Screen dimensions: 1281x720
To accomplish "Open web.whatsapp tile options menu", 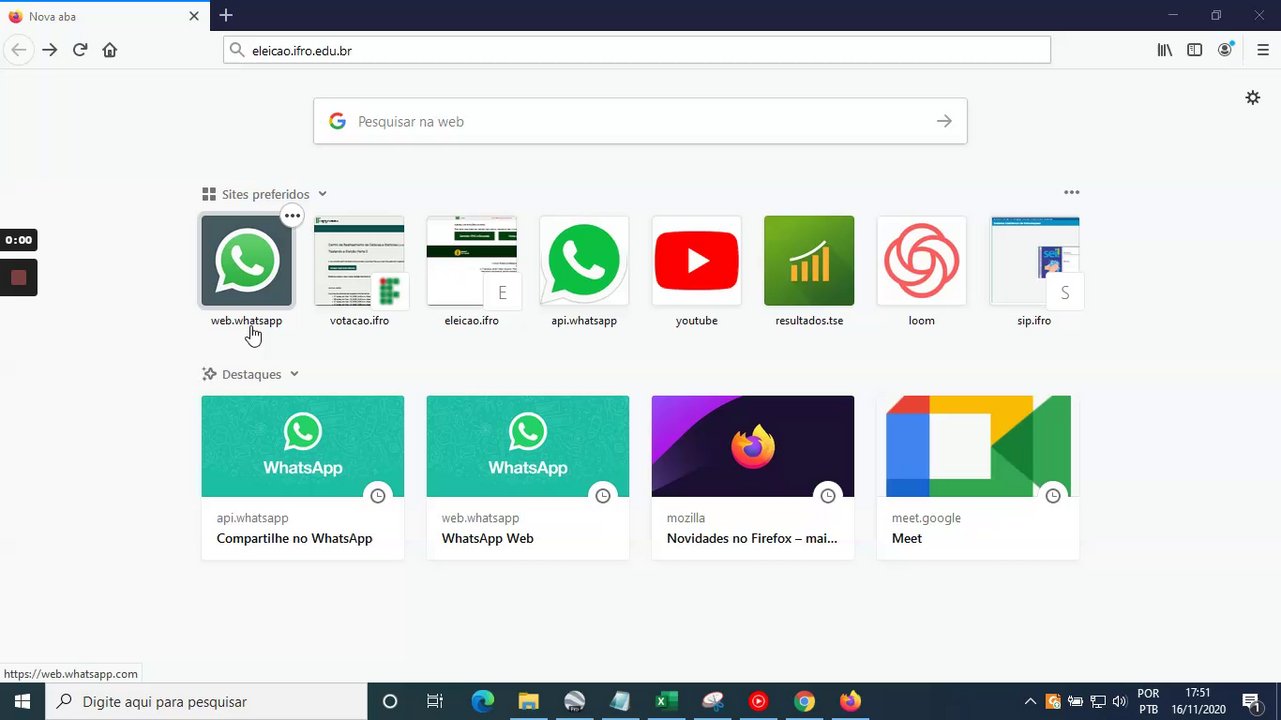I will click(x=291, y=215).
